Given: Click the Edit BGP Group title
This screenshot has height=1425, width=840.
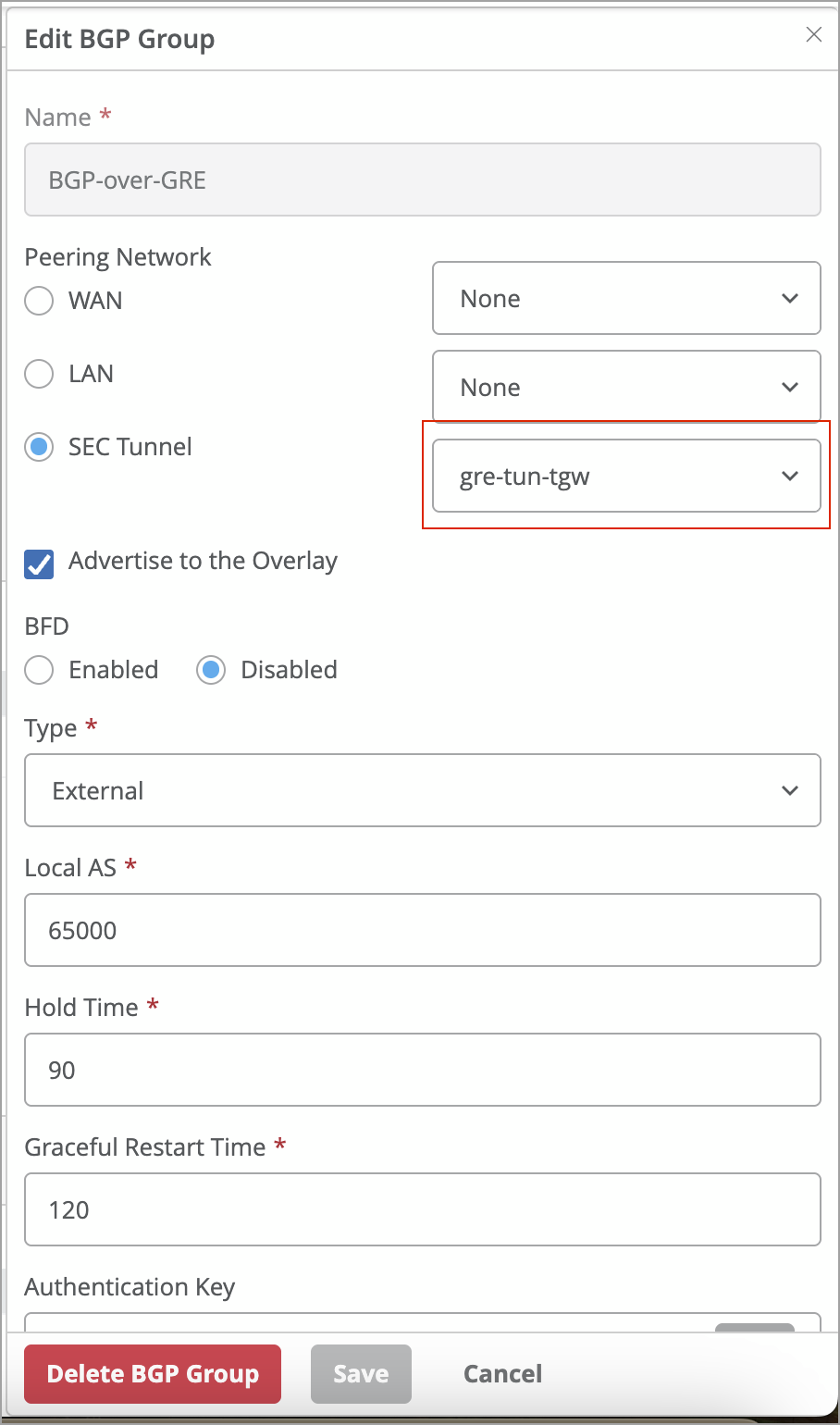Looking at the screenshot, I should [119, 39].
